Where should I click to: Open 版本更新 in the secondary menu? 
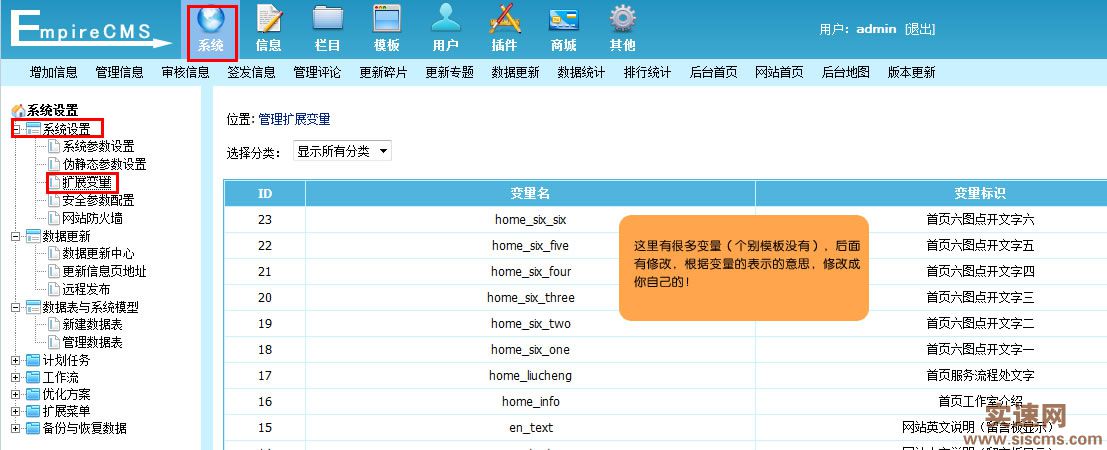pos(911,72)
